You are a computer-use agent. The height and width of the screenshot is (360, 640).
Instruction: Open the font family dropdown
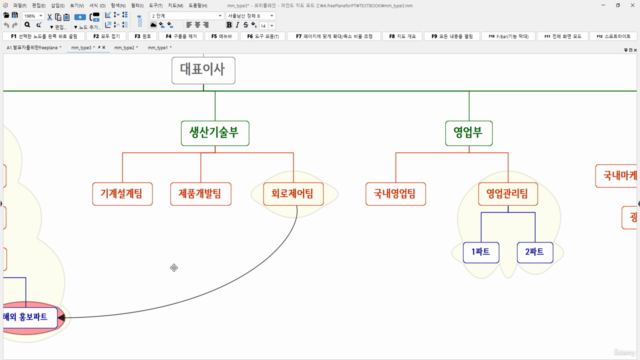(250, 16)
